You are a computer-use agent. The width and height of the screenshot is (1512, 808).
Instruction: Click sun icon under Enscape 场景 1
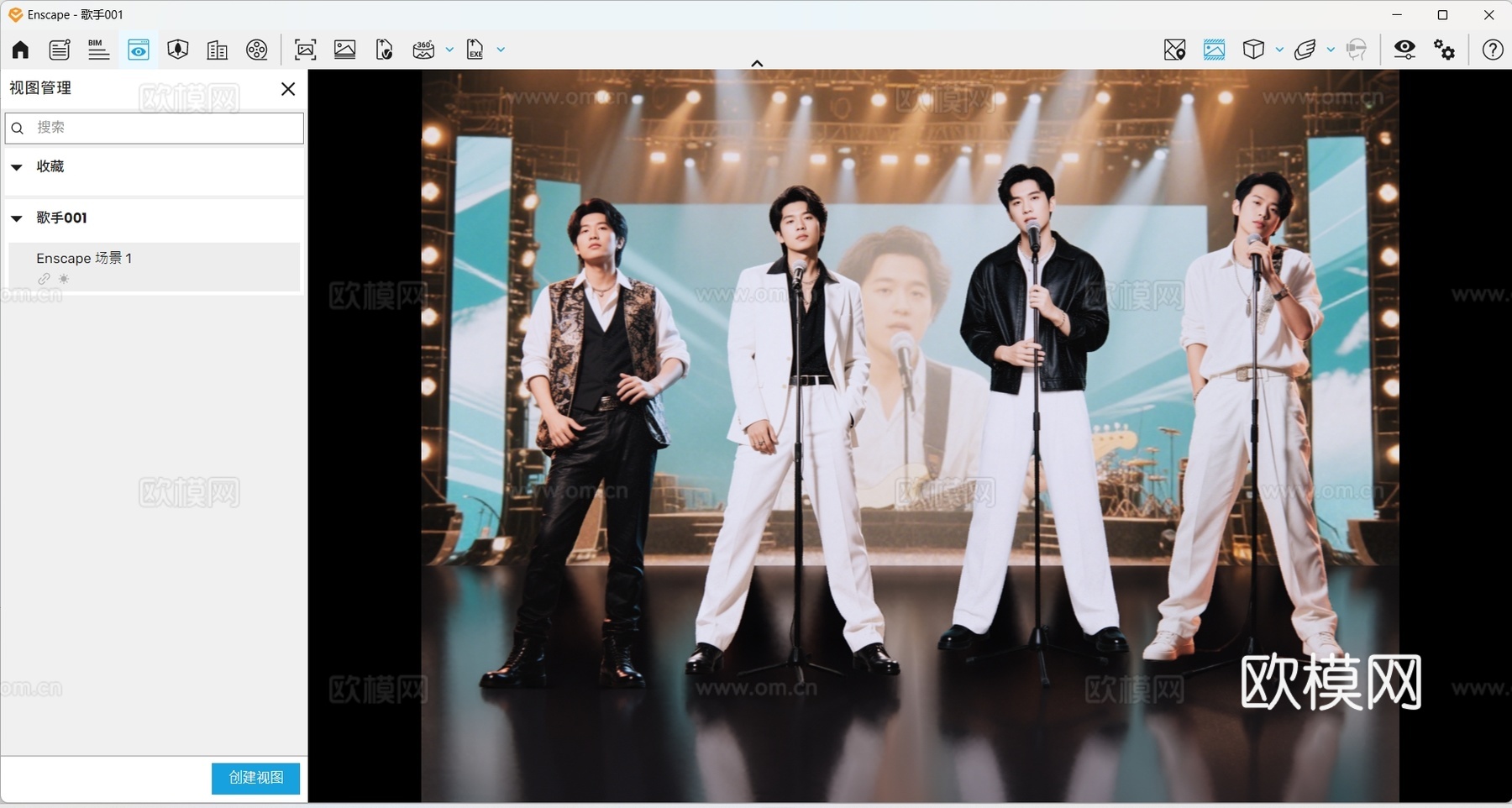pos(64,279)
